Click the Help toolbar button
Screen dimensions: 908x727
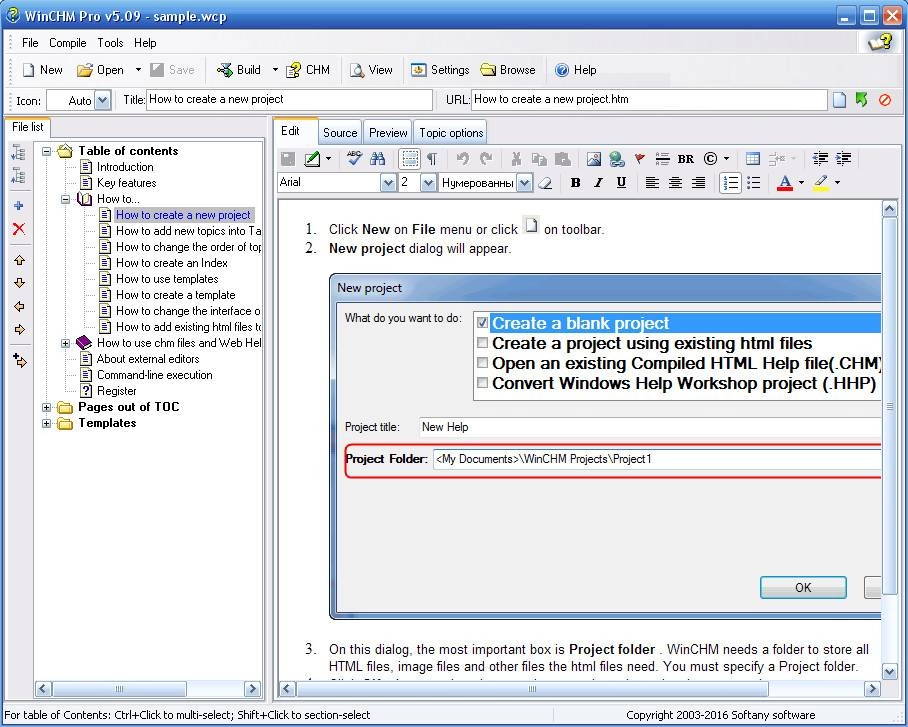pyautogui.click(x=576, y=70)
